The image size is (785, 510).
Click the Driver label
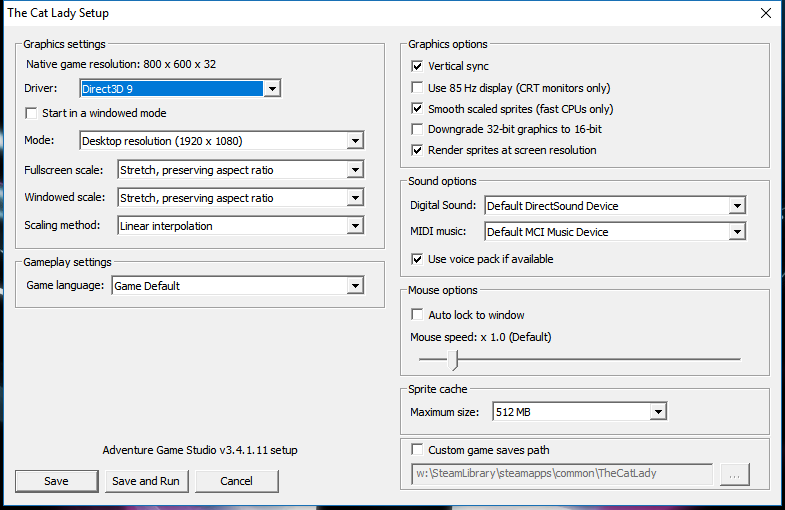(41, 88)
